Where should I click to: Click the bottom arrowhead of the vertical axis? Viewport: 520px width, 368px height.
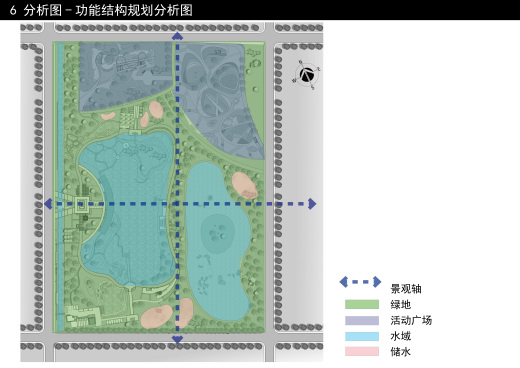177,340
